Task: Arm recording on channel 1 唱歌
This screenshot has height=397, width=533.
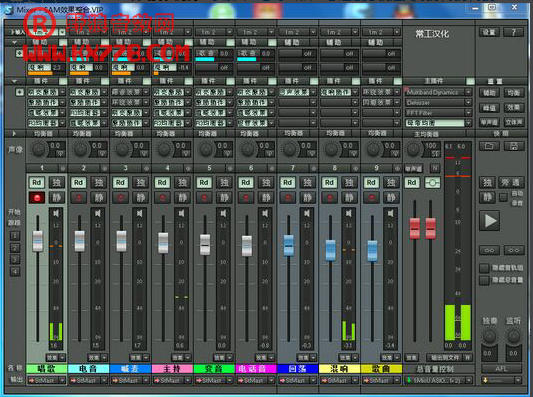Action: (37, 197)
